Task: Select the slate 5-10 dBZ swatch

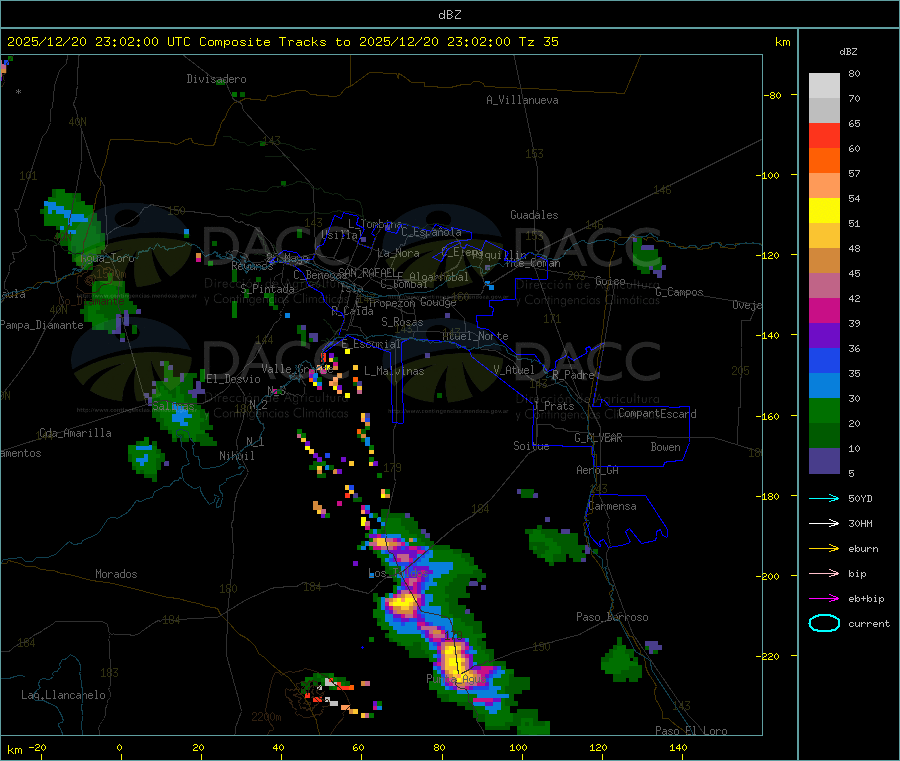Action: [824, 461]
